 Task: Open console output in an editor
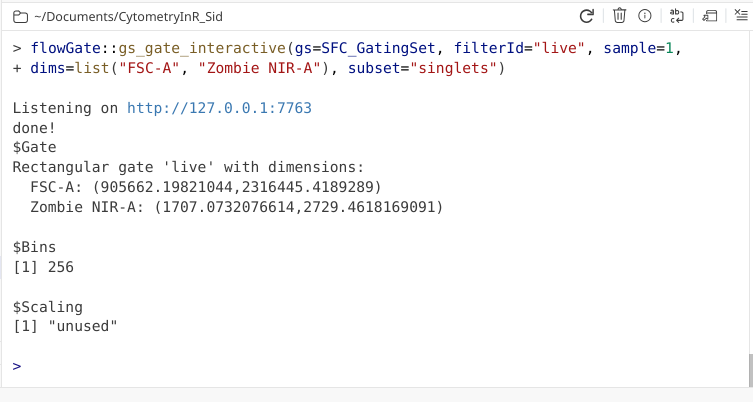tap(709, 16)
